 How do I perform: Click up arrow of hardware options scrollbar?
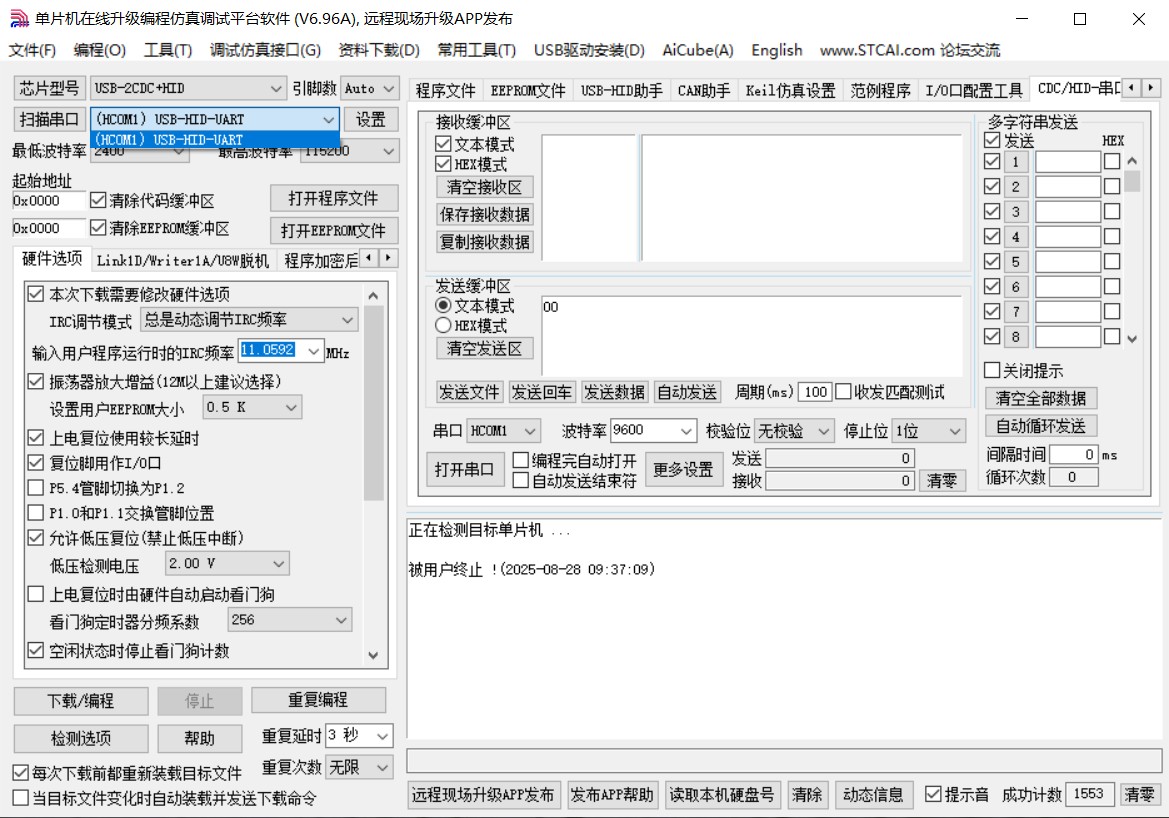[x=374, y=296]
